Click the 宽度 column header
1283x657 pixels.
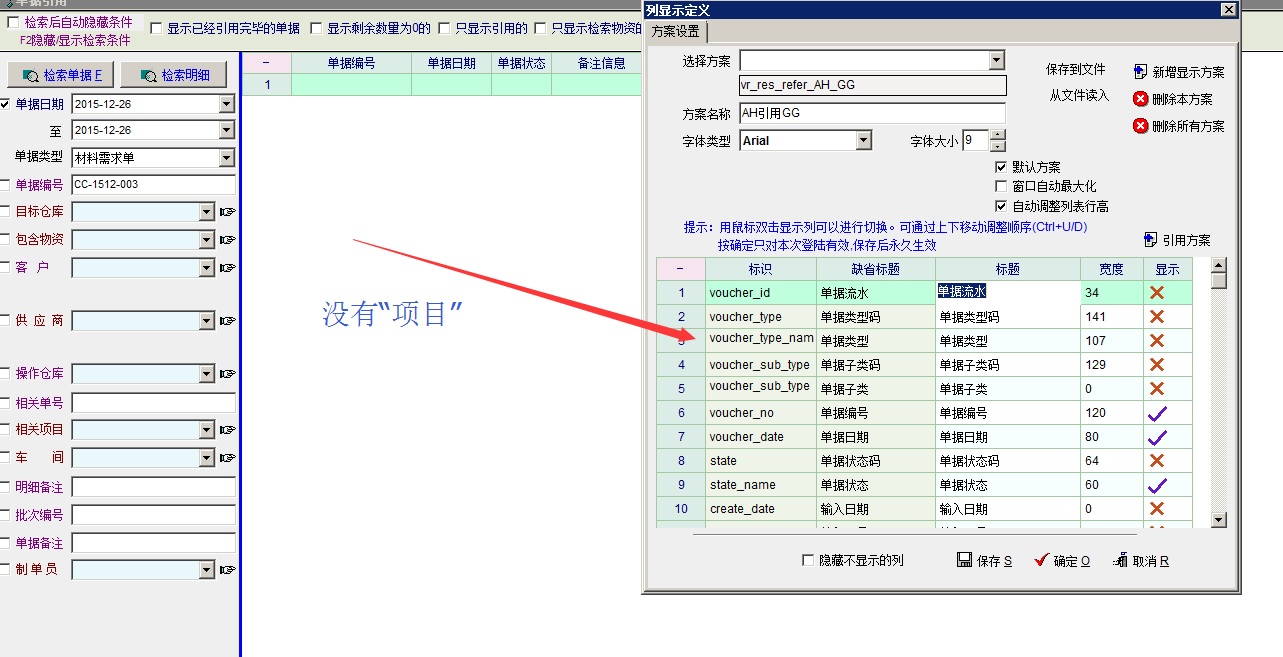(1111, 269)
